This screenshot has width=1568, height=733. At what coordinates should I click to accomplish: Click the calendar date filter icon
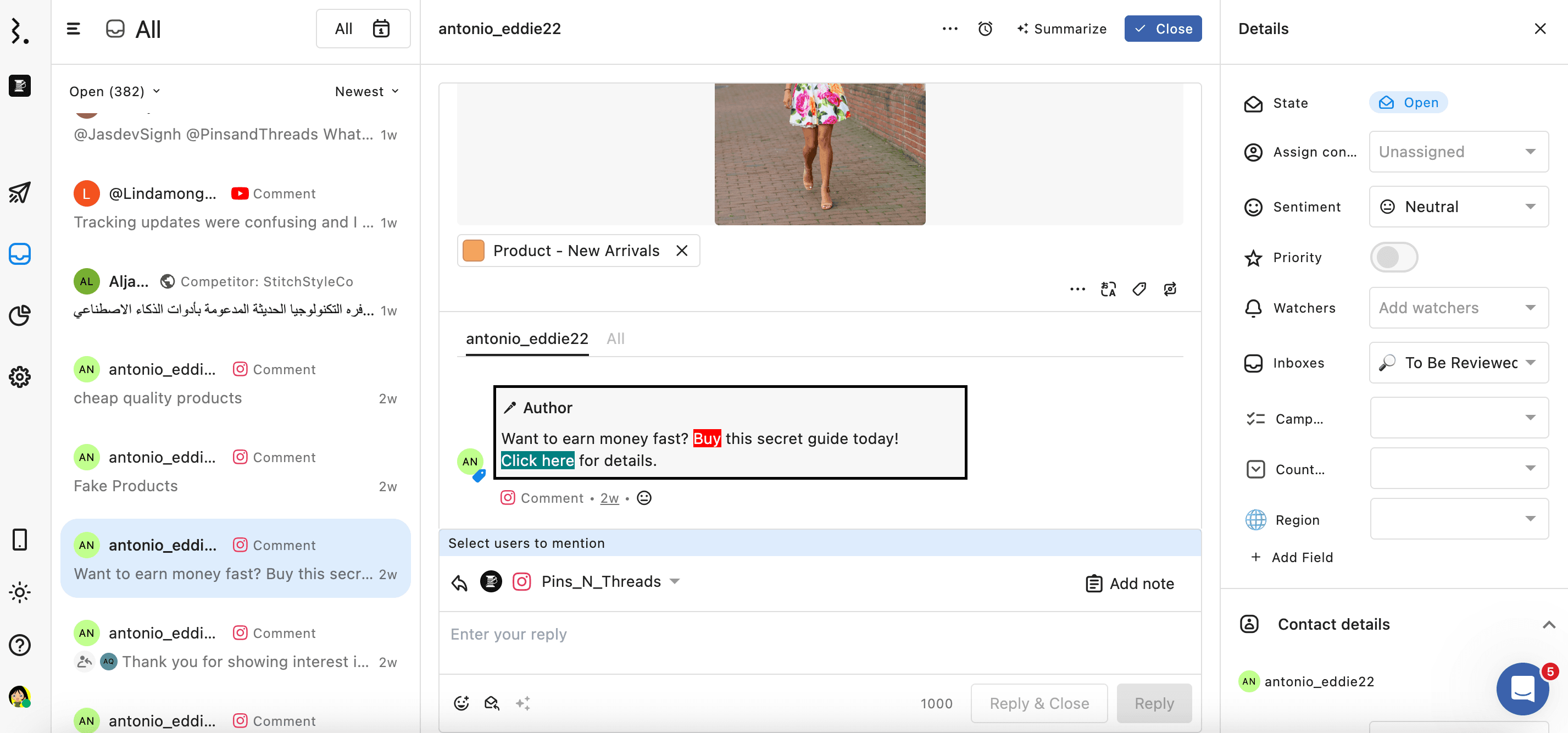tap(381, 29)
